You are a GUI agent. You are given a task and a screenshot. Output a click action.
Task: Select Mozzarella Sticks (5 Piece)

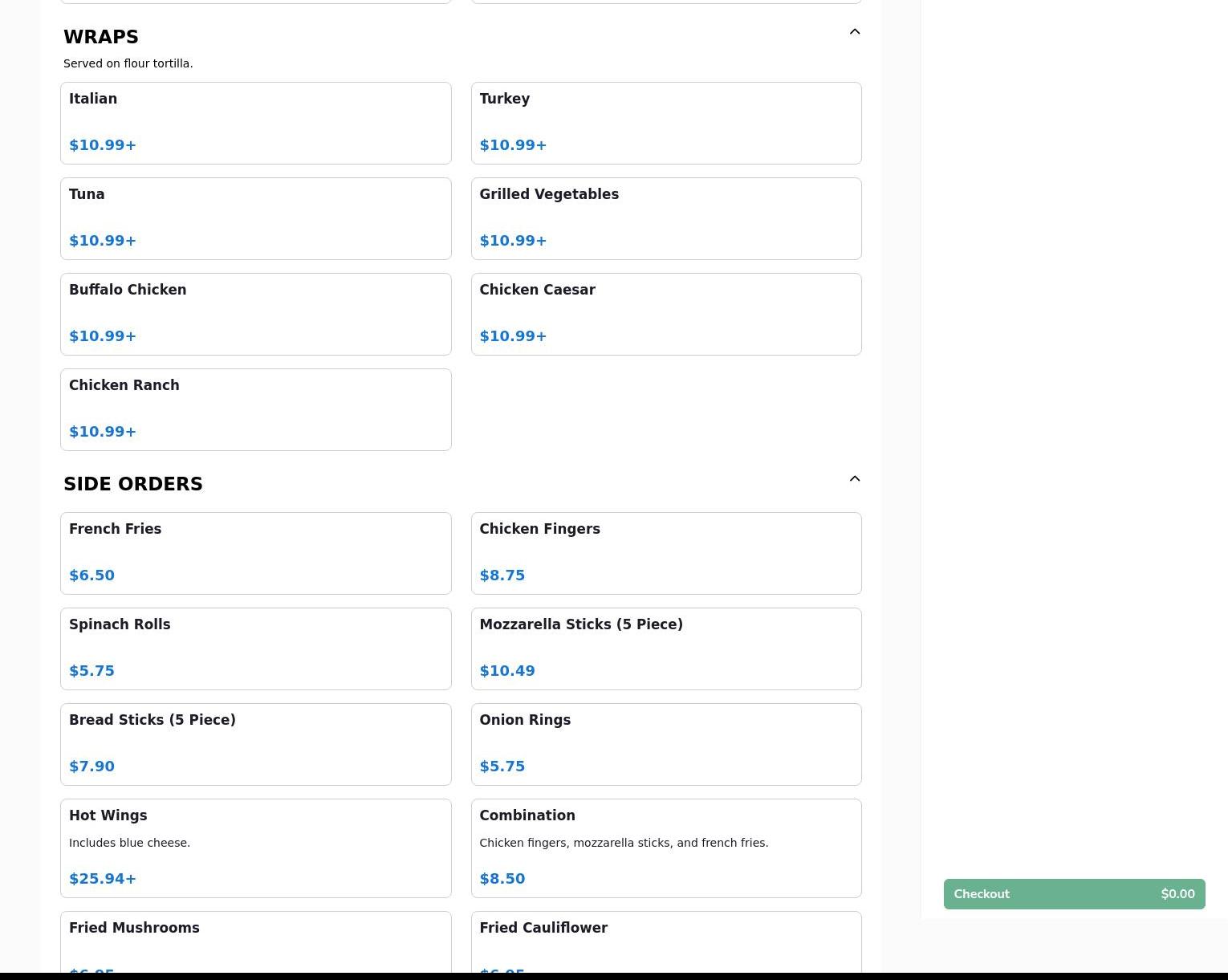click(665, 649)
